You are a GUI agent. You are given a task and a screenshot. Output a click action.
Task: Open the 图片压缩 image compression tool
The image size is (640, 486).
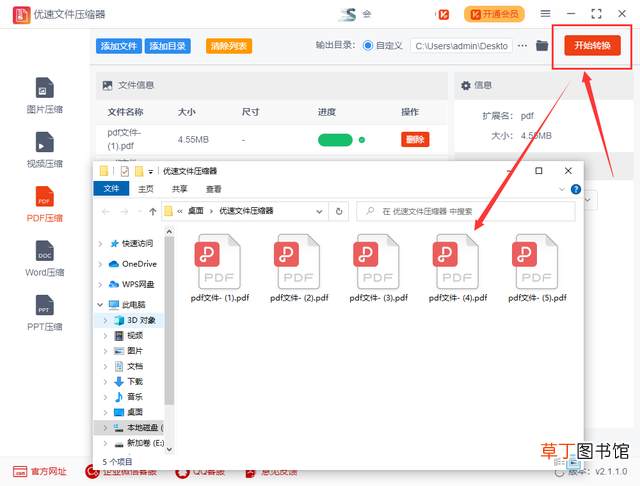click(44, 95)
